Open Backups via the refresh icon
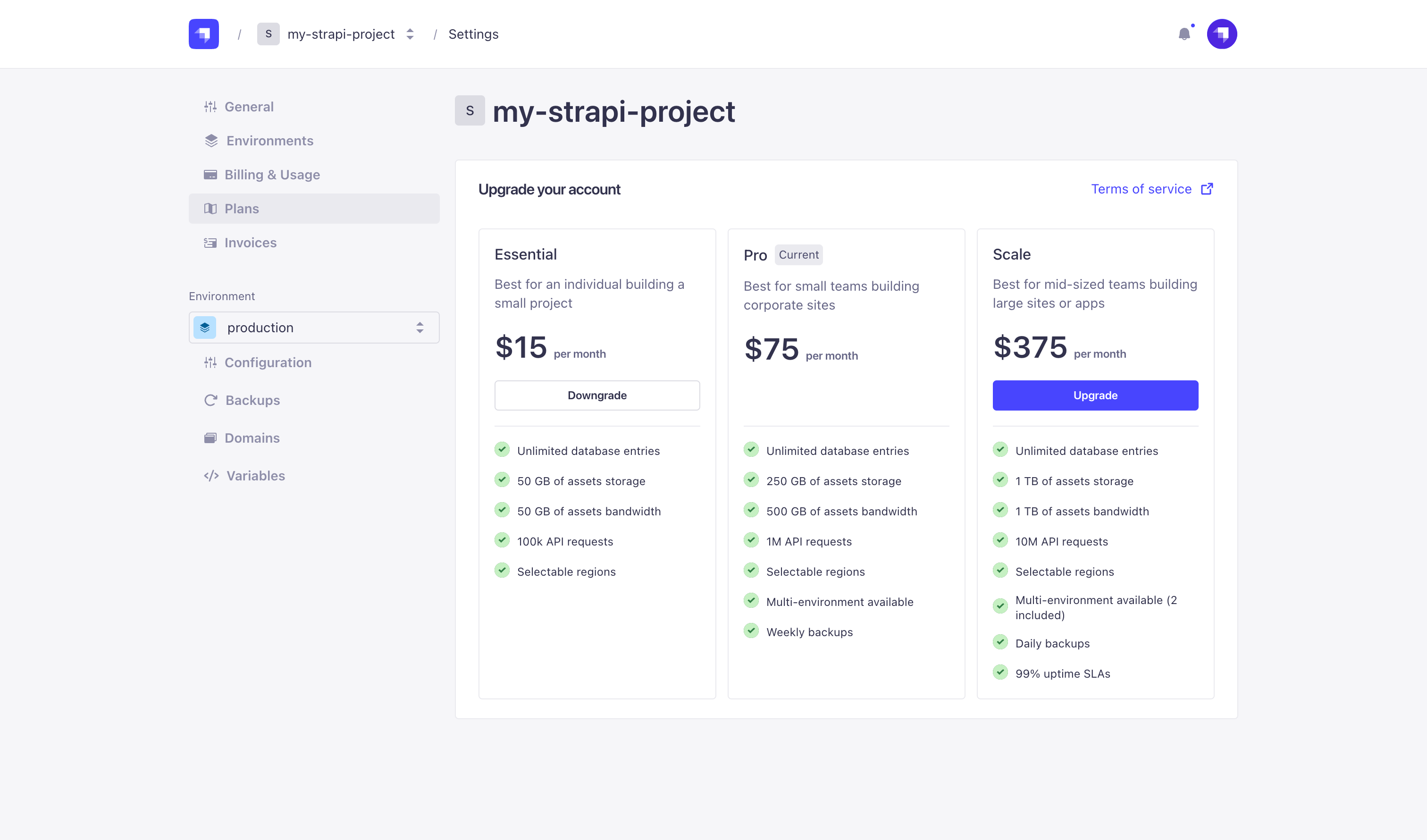 click(x=210, y=400)
